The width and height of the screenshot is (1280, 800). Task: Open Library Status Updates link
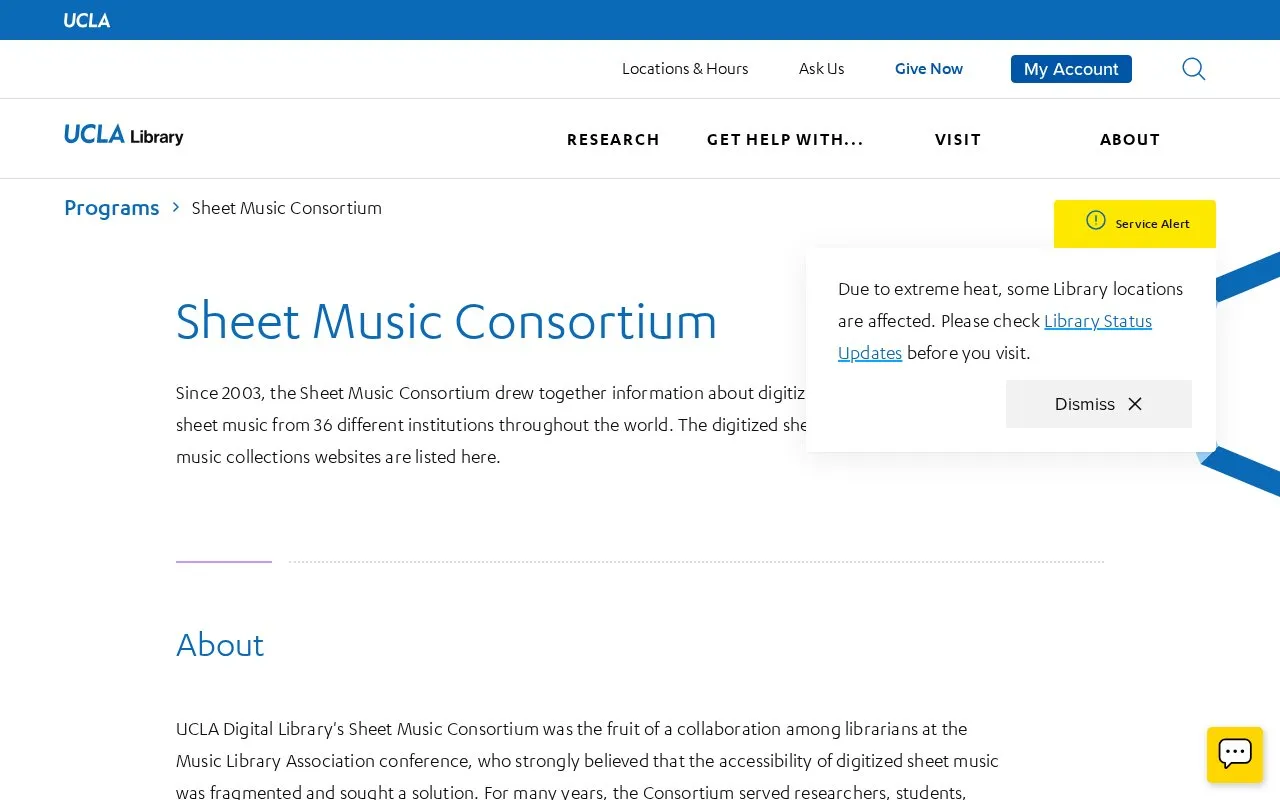pos(995,337)
